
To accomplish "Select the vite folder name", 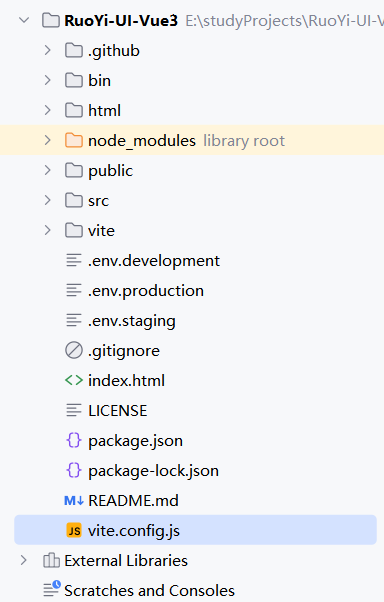I will (101, 230).
